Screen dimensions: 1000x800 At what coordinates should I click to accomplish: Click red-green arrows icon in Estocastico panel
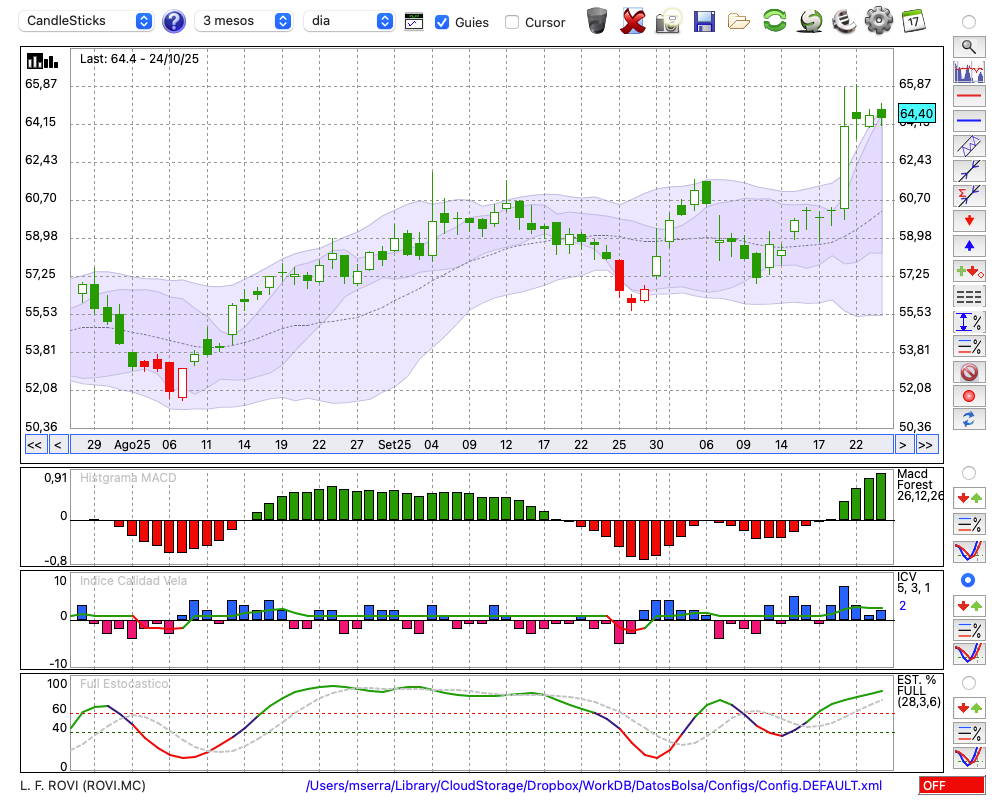(x=969, y=708)
